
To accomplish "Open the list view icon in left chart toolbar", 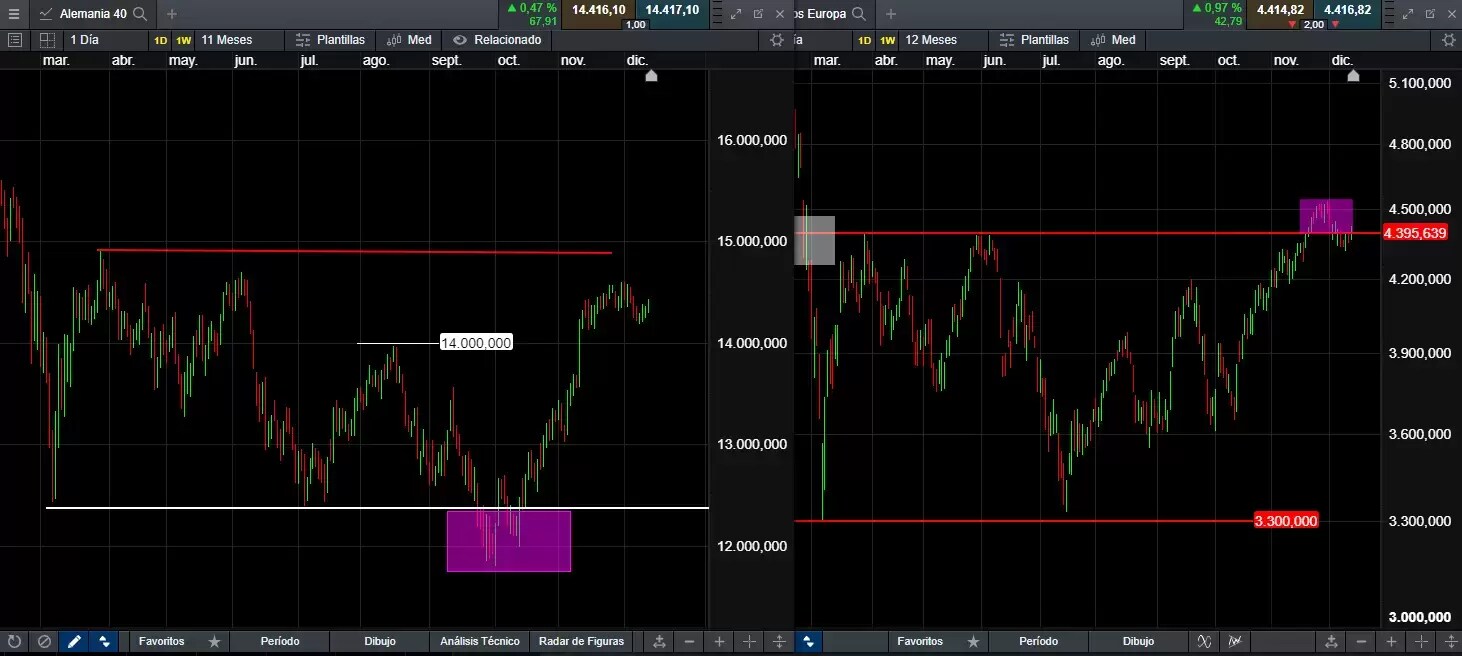I will [x=14, y=40].
